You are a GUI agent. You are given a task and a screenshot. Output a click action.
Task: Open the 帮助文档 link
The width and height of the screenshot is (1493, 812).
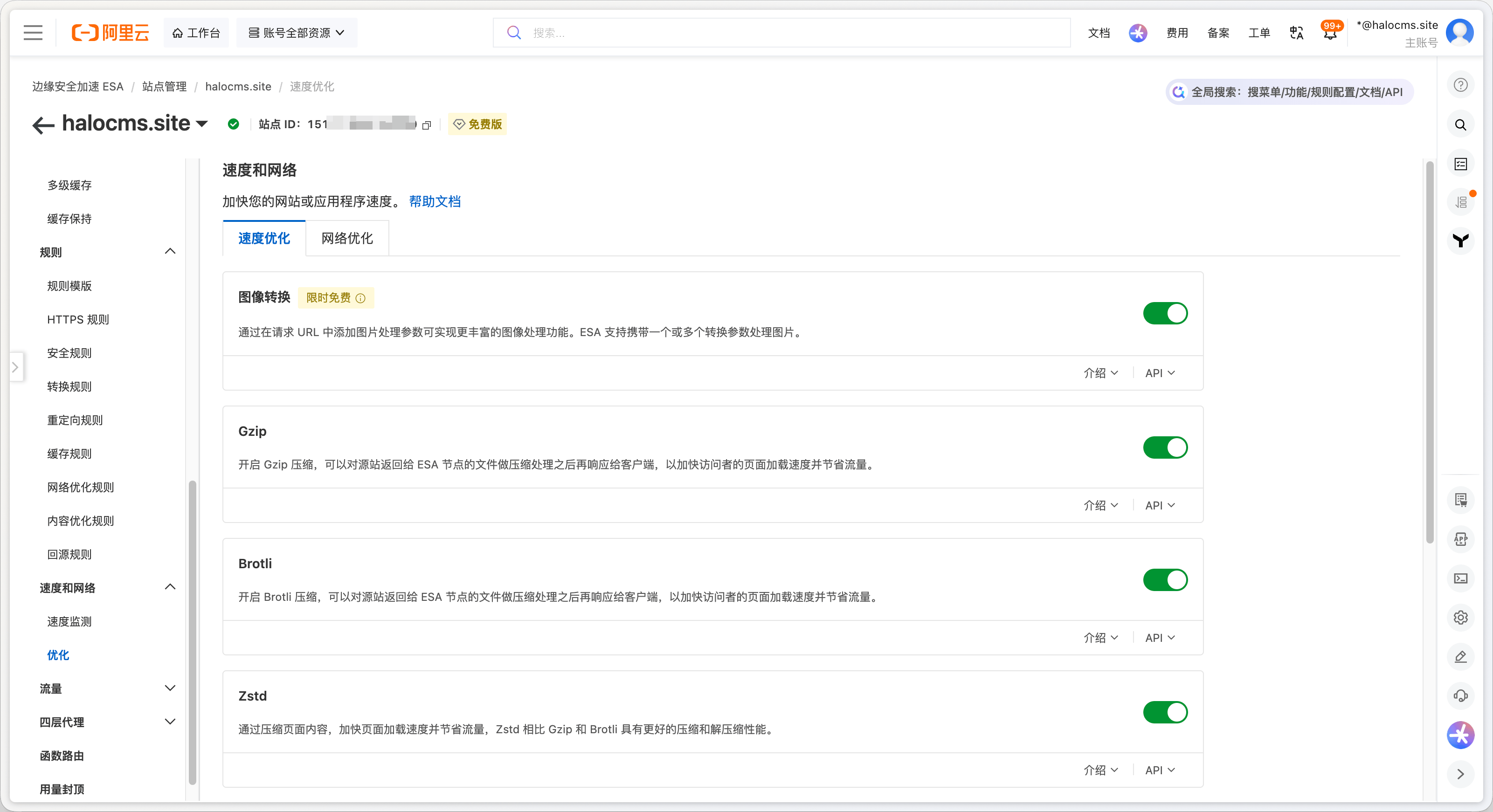[435, 201]
